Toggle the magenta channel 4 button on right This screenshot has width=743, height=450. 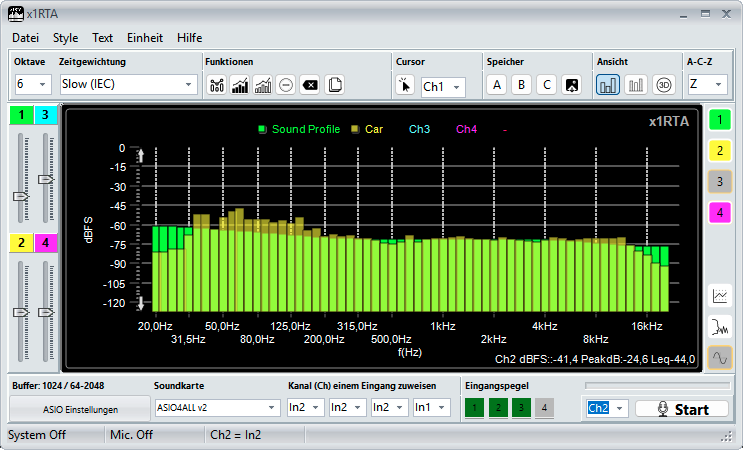pyautogui.click(x=720, y=211)
